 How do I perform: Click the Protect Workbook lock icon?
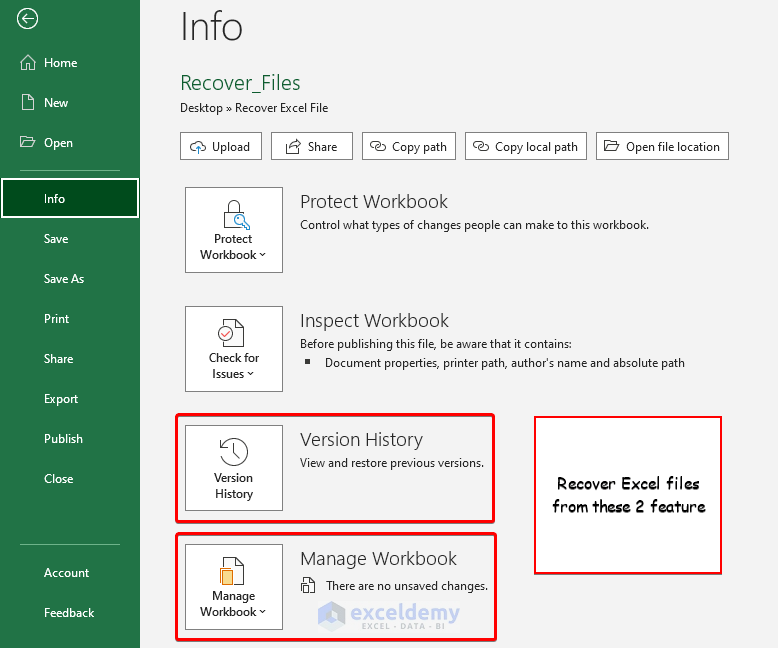click(236, 214)
